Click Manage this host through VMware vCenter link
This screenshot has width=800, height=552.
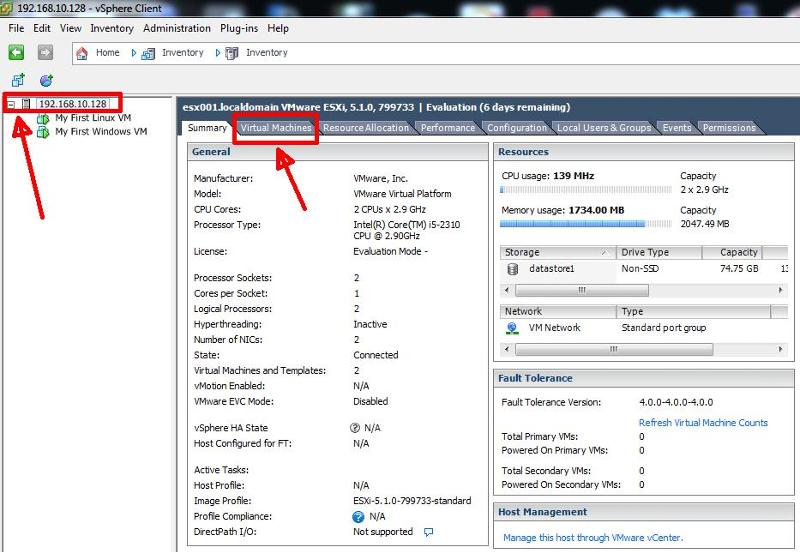pos(593,537)
